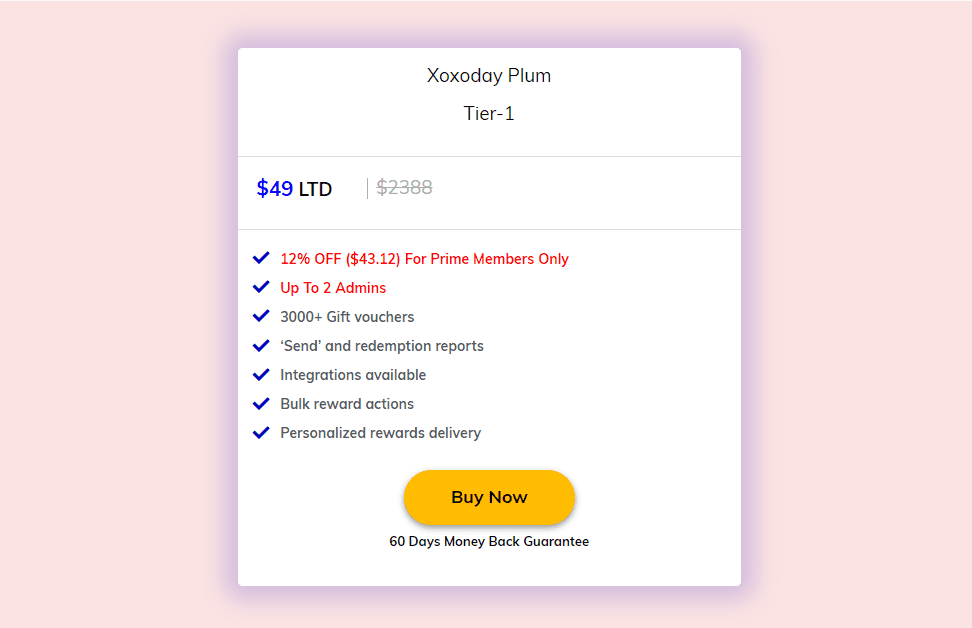Image resolution: width=972 pixels, height=628 pixels.
Task: Open the 60 Days Money Back Guarantee link
Action: click(489, 541)
